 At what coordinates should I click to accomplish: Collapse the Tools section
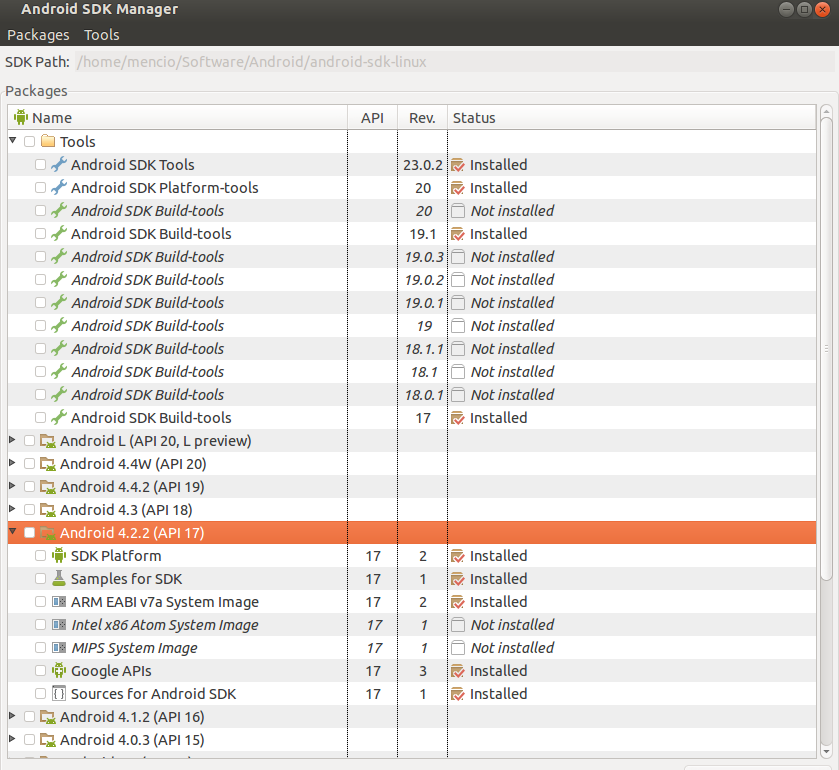click(x=12, y=141)
